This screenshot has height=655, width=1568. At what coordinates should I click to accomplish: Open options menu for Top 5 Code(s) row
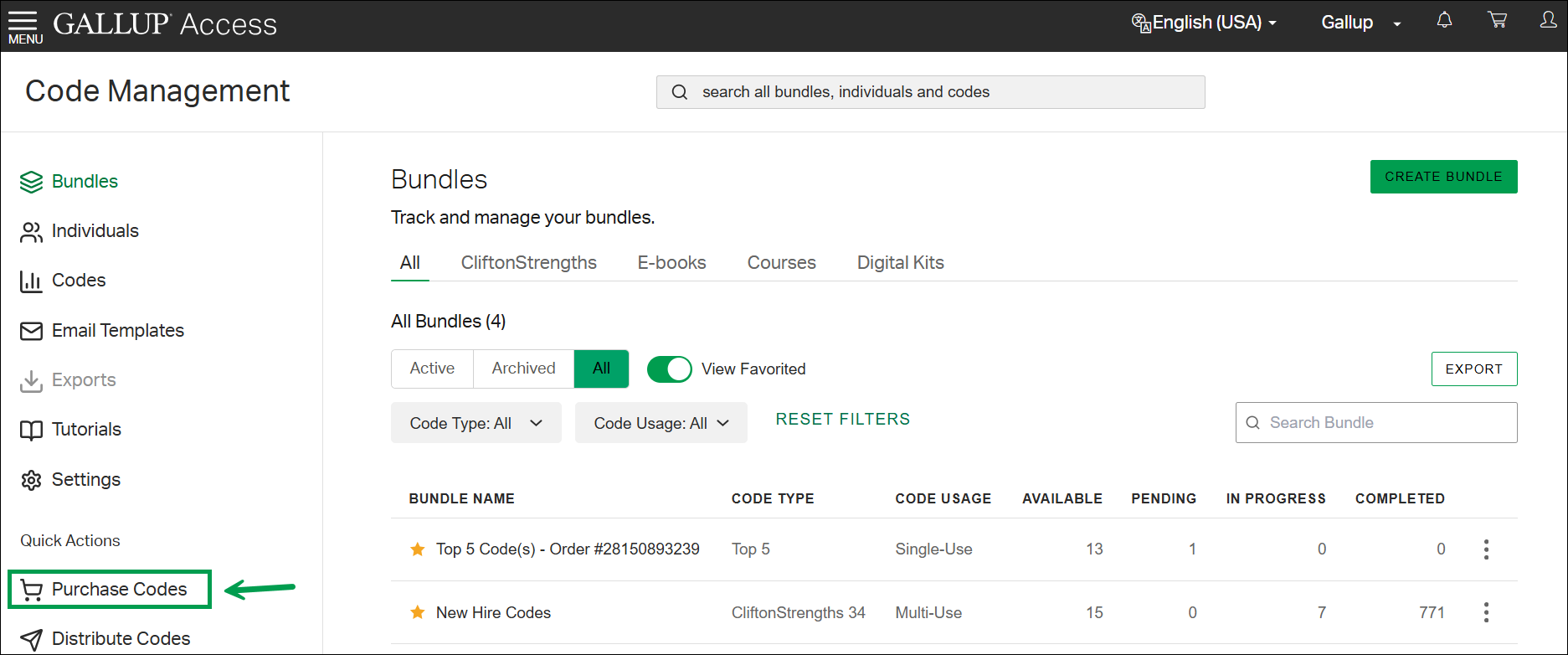[1486, 549]
